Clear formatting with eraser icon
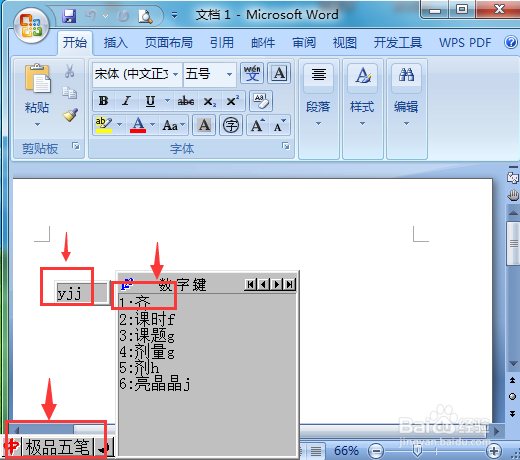The image size is (520, 460). [x=261, y=101]
